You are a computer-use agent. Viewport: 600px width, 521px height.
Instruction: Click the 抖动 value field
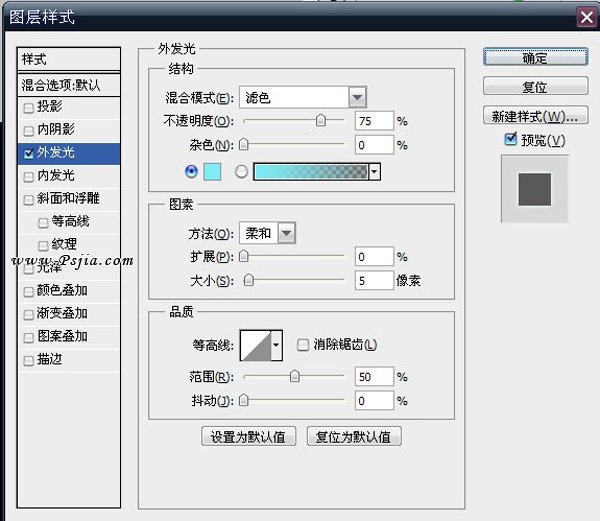374,401
